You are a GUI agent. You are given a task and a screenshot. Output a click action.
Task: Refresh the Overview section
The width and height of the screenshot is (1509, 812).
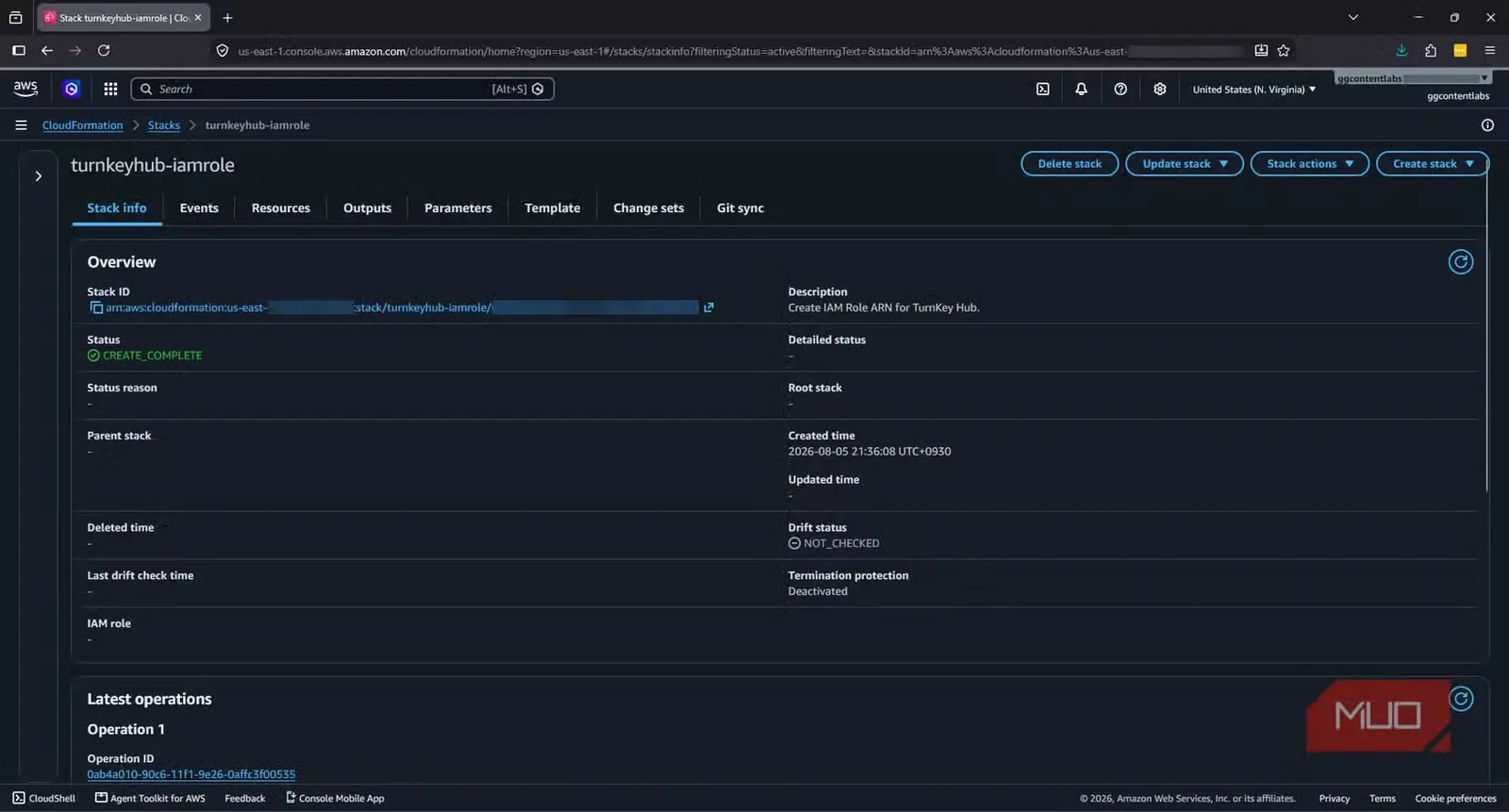(1461, 262)
